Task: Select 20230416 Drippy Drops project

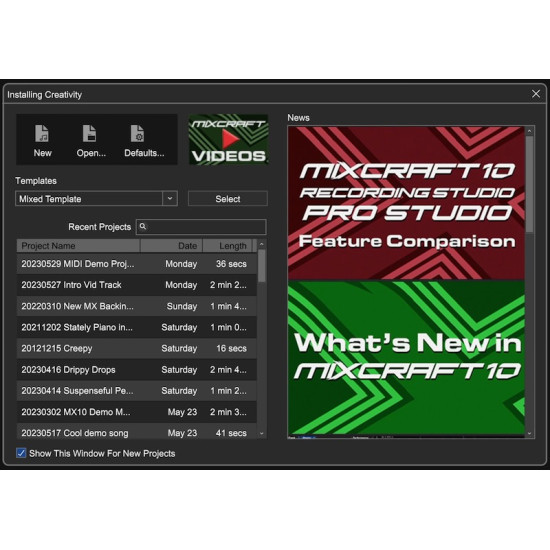Action: (x=137, y=370)
